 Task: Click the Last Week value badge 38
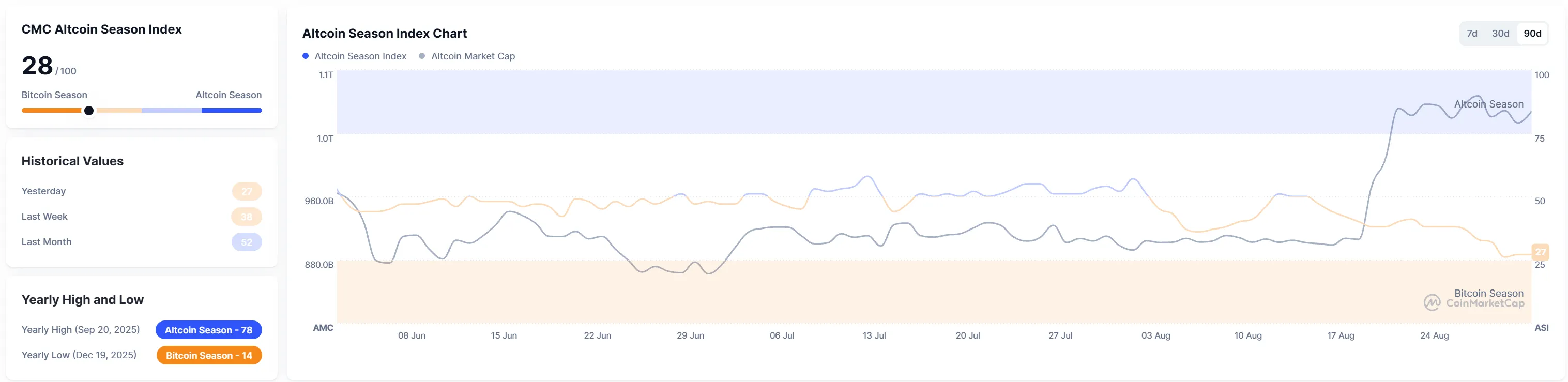(x=247, y=217)
